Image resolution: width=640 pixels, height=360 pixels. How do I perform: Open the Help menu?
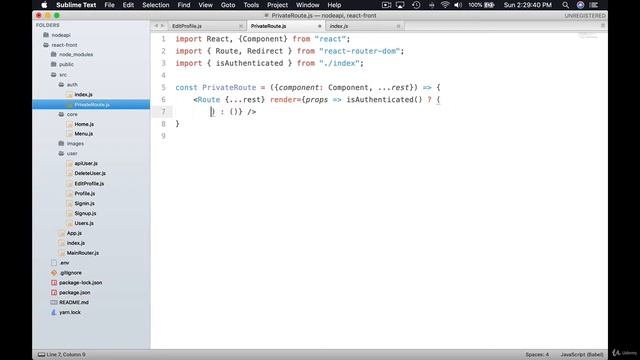point(334,5)
